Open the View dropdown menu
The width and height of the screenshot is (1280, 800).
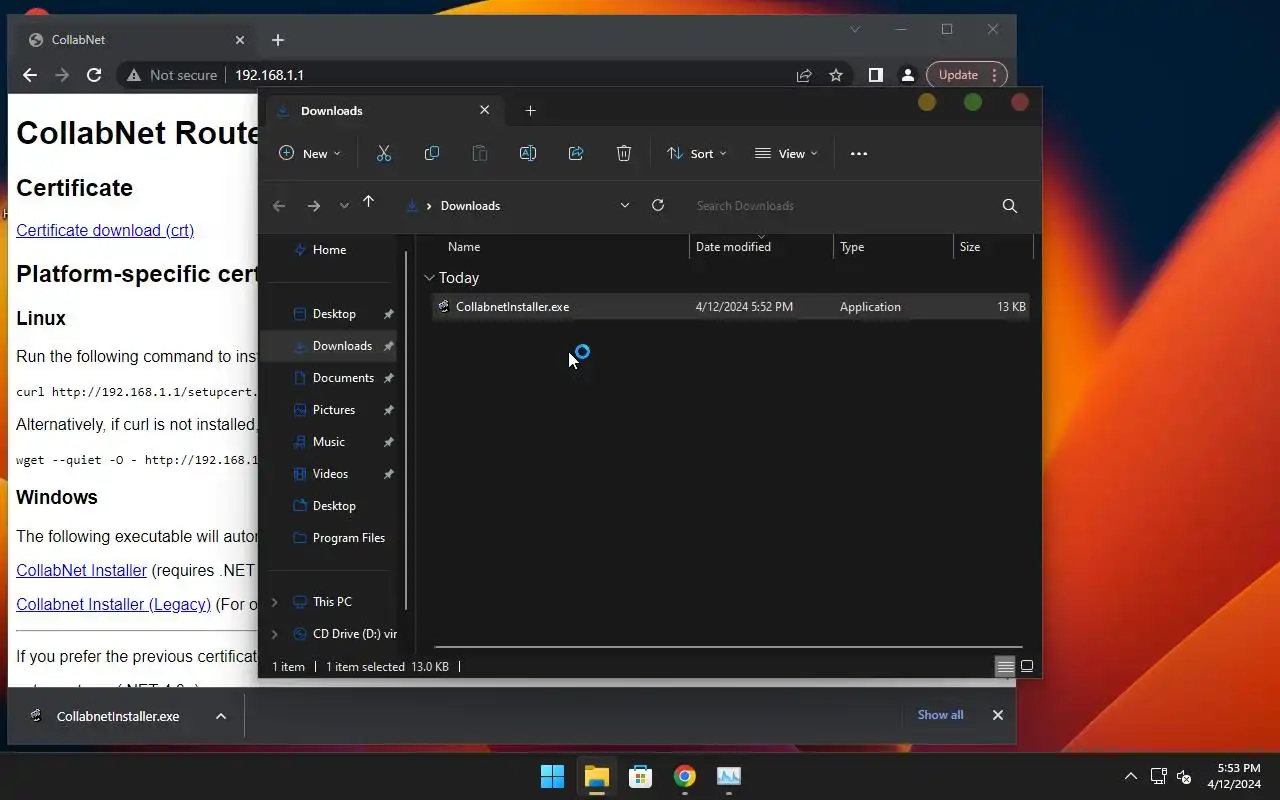(x=786, y=153)
